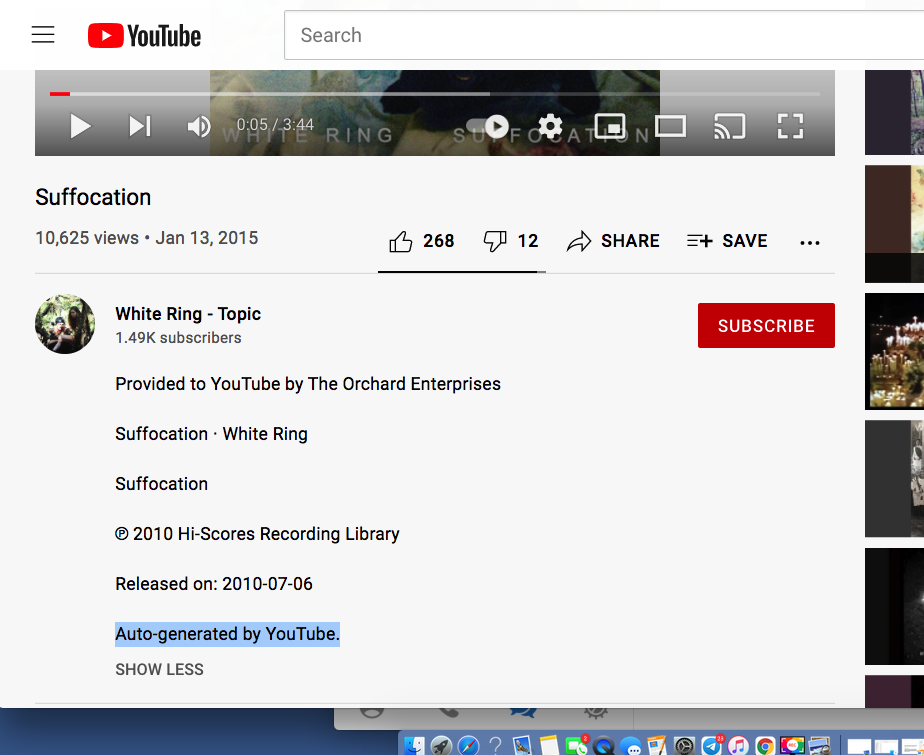This screenshot has width=924, height=755.
Task: Dislike the video with the thumbs down
Action: [x=510, y=241]
